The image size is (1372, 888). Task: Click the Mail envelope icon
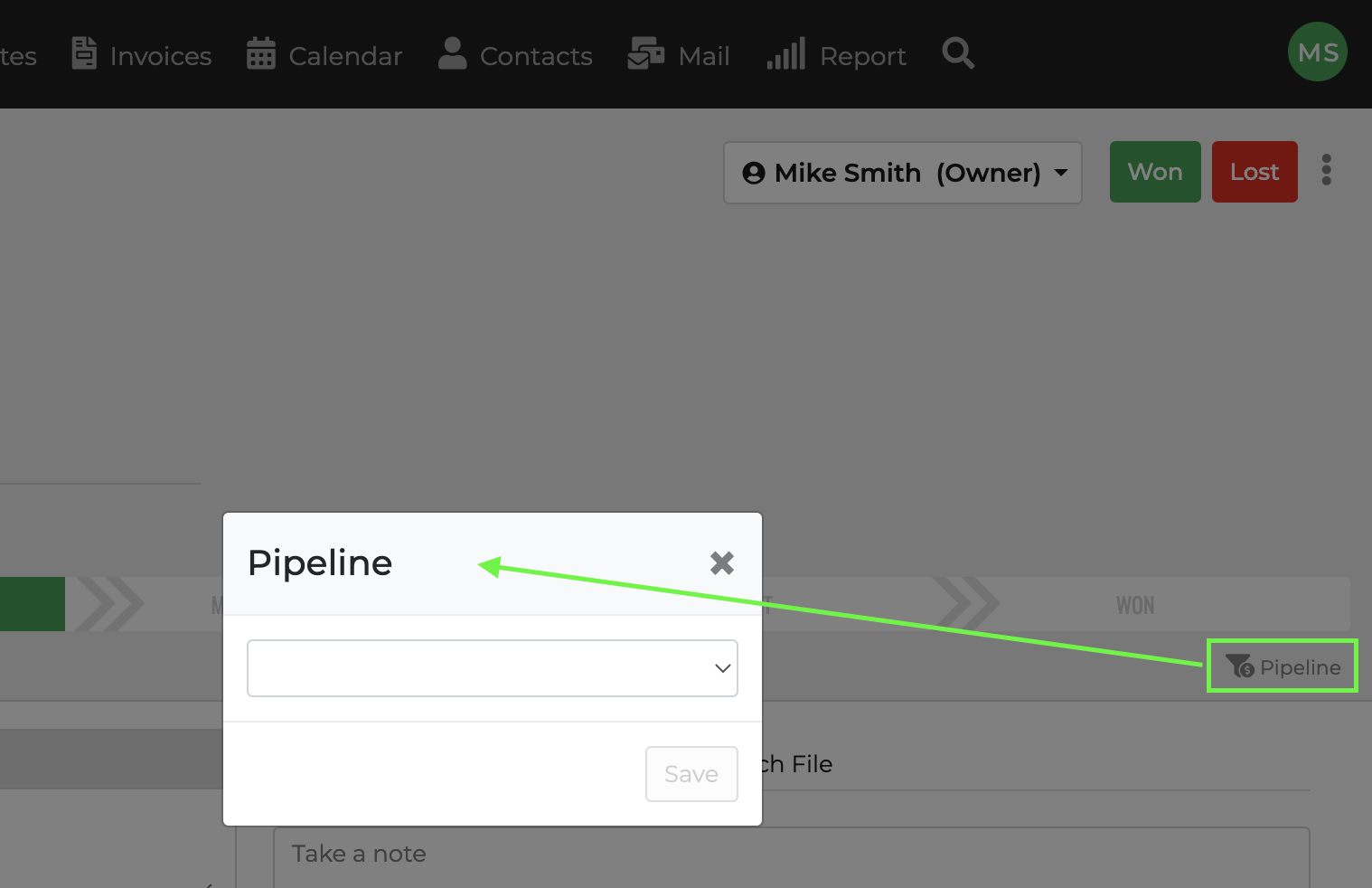pyautogui.click(x=646, y=54)
